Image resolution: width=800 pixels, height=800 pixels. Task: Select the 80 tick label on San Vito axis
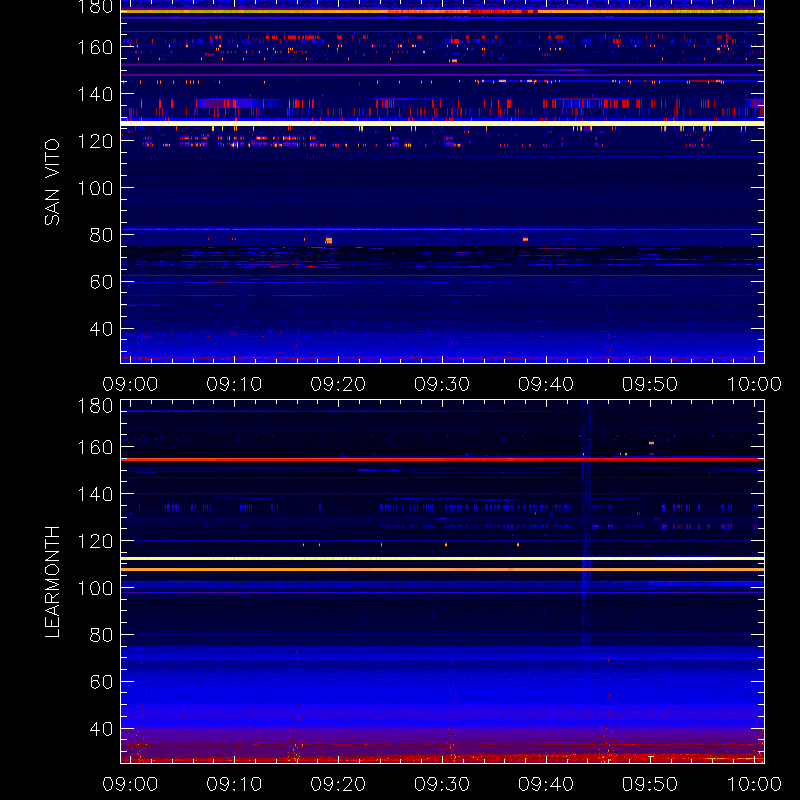coord(101,235)
